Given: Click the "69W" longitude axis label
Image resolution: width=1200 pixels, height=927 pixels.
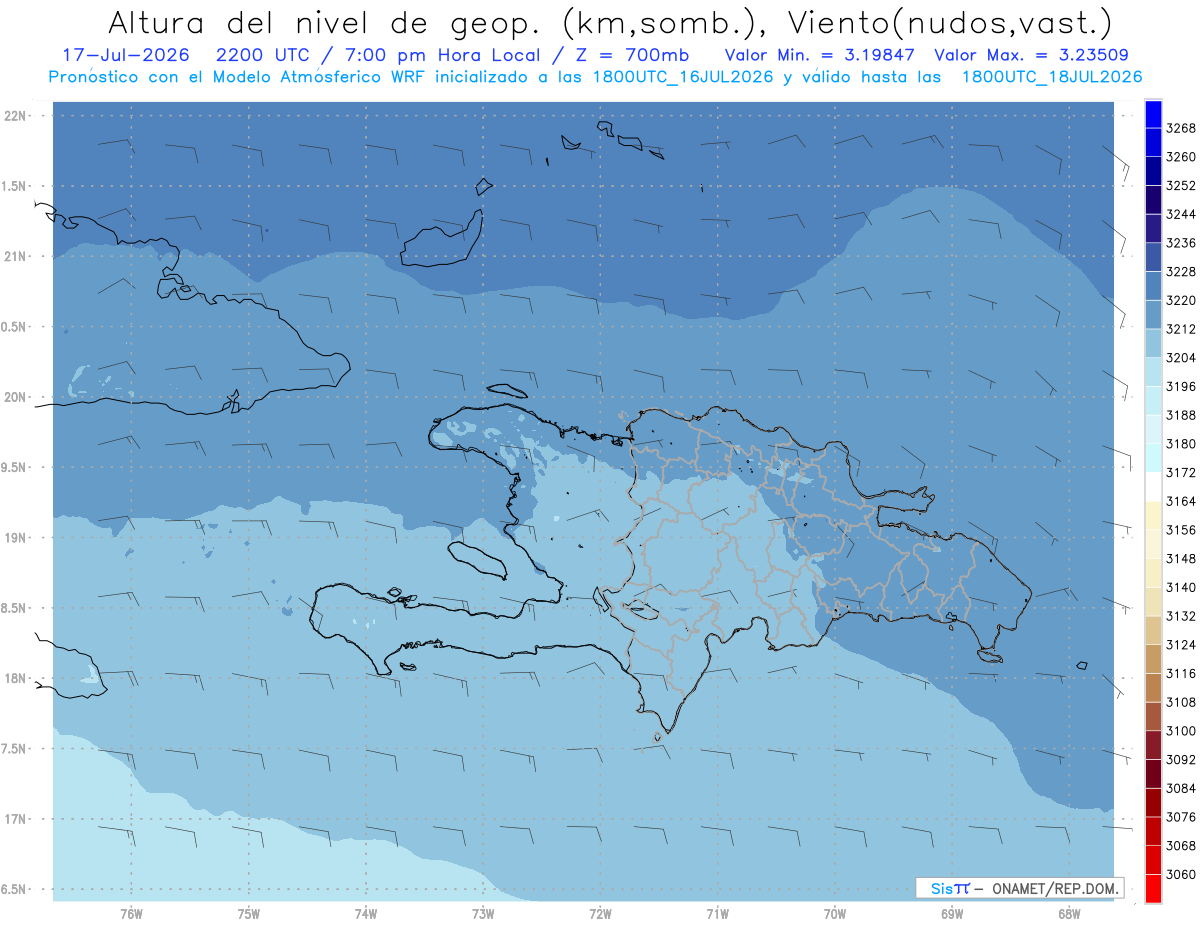Looking at the screenshot, I should (952, 913).
